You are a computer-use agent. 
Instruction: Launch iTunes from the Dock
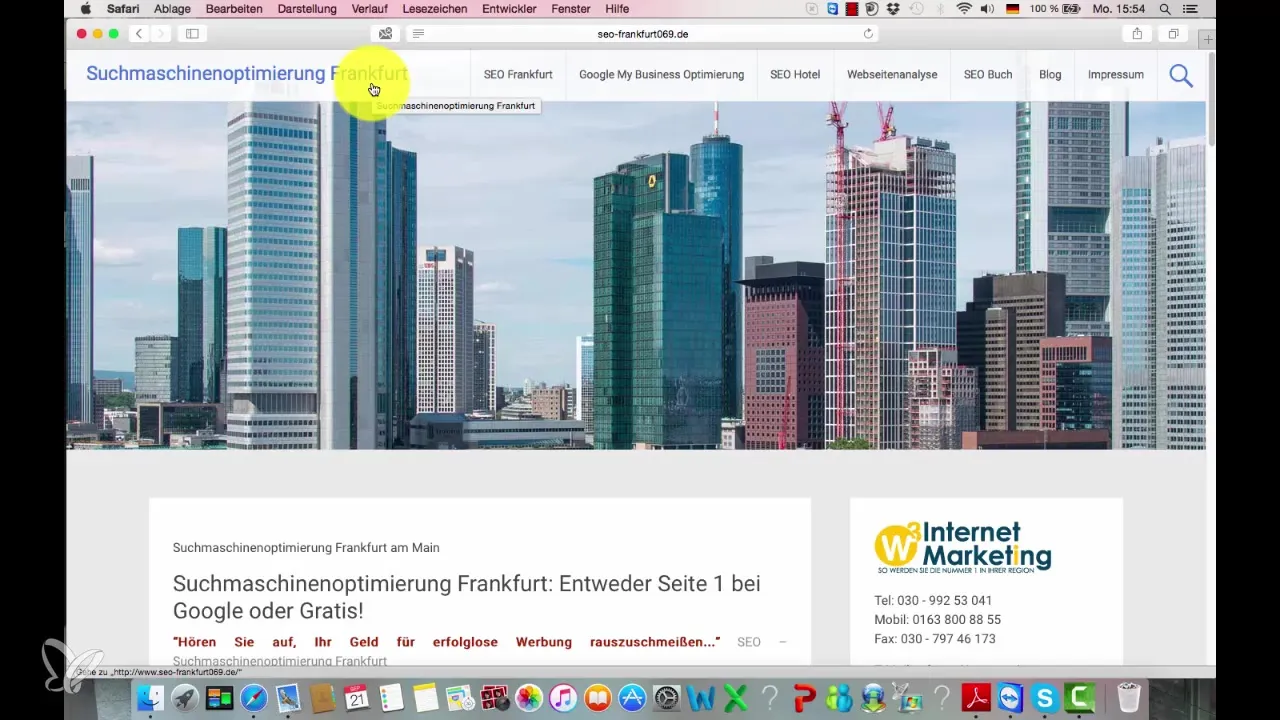pyautogui.click(x=563, y=697)
